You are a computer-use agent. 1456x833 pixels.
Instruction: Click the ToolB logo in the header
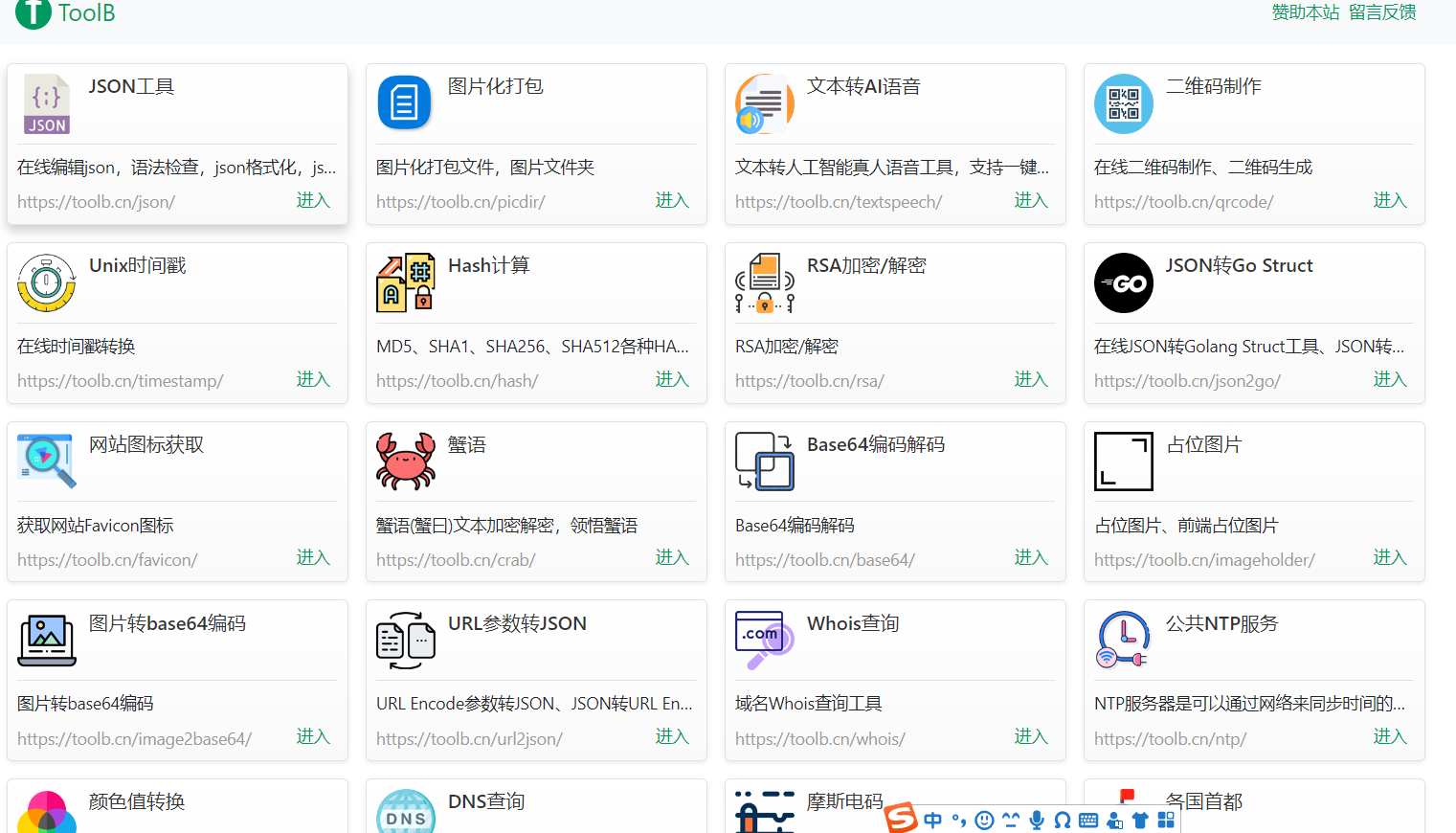pos(65,13)
